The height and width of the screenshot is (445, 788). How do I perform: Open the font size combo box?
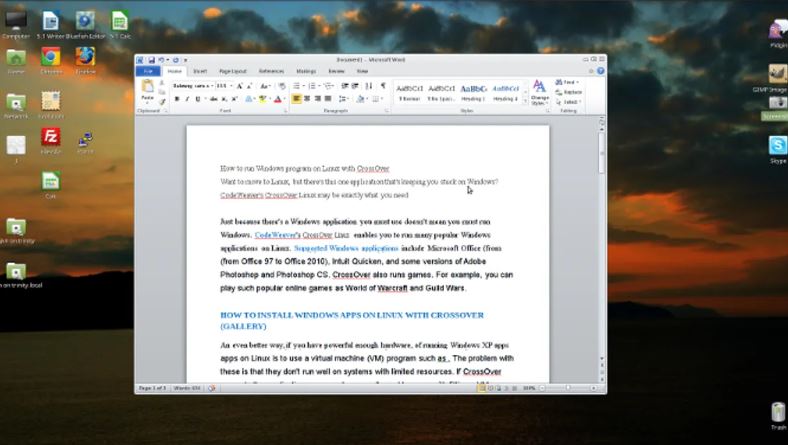[x=224, y=86]
